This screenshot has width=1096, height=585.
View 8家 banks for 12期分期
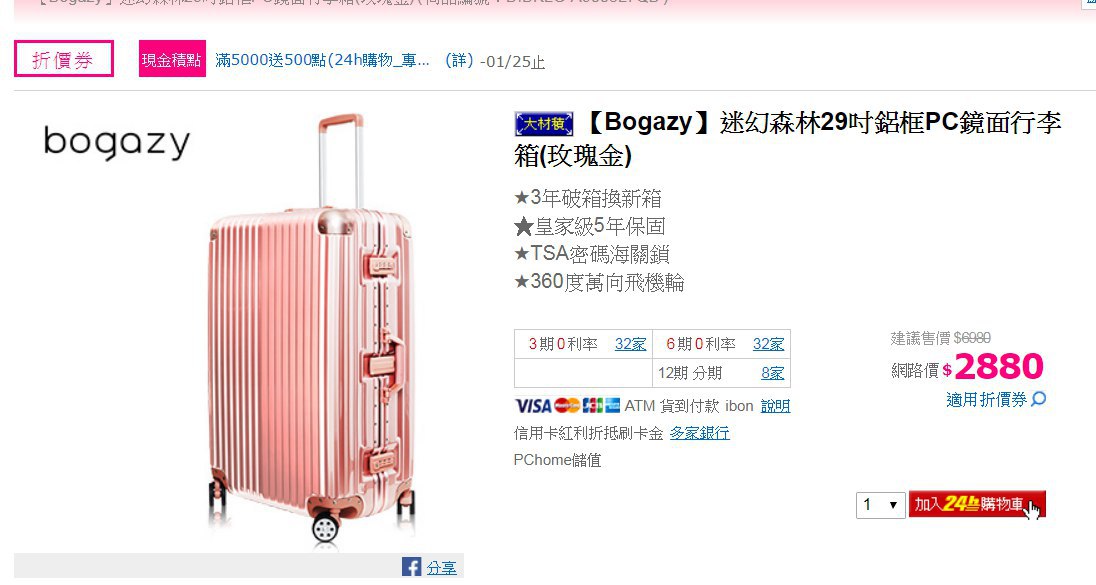click(x=772, y=373)
